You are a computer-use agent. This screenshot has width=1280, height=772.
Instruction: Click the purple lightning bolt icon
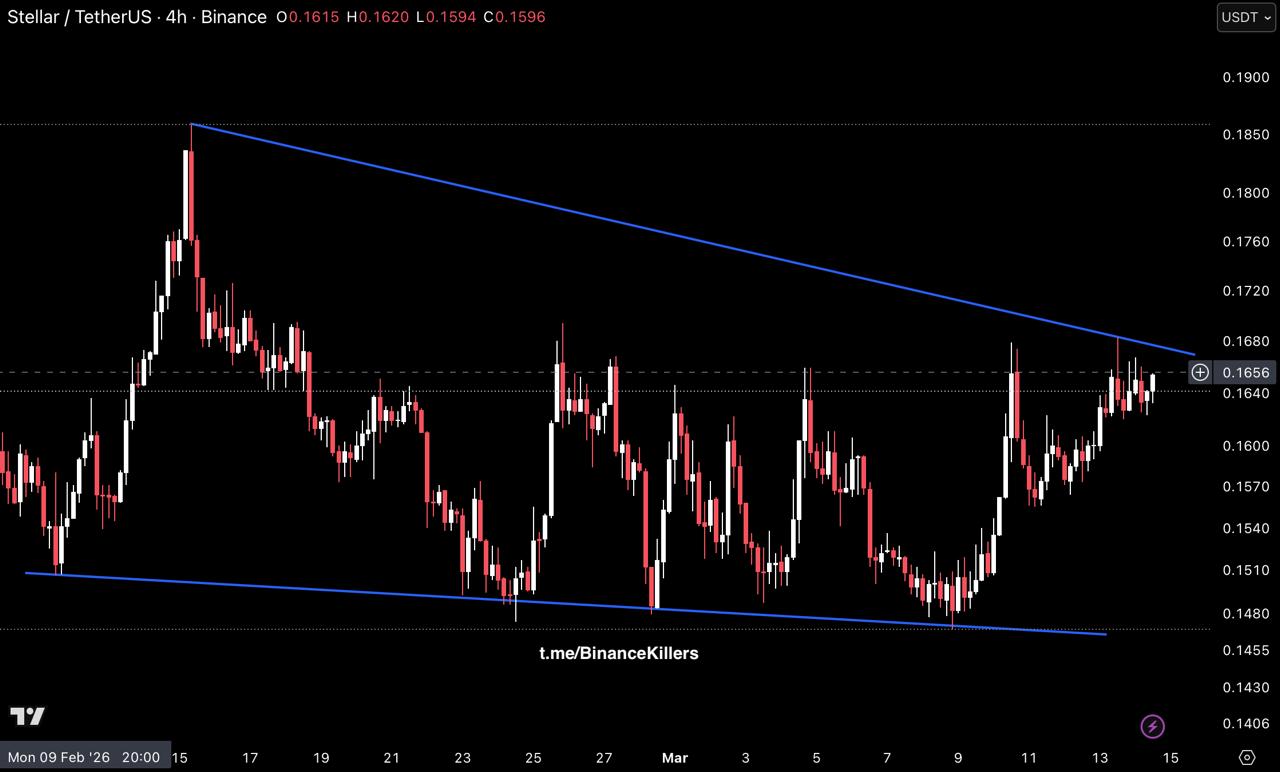1153,726
